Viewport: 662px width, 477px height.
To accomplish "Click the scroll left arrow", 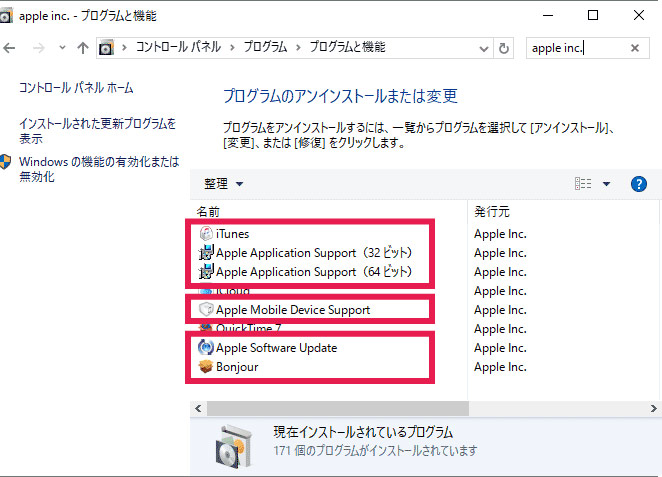I will click(x=198, y=408).
